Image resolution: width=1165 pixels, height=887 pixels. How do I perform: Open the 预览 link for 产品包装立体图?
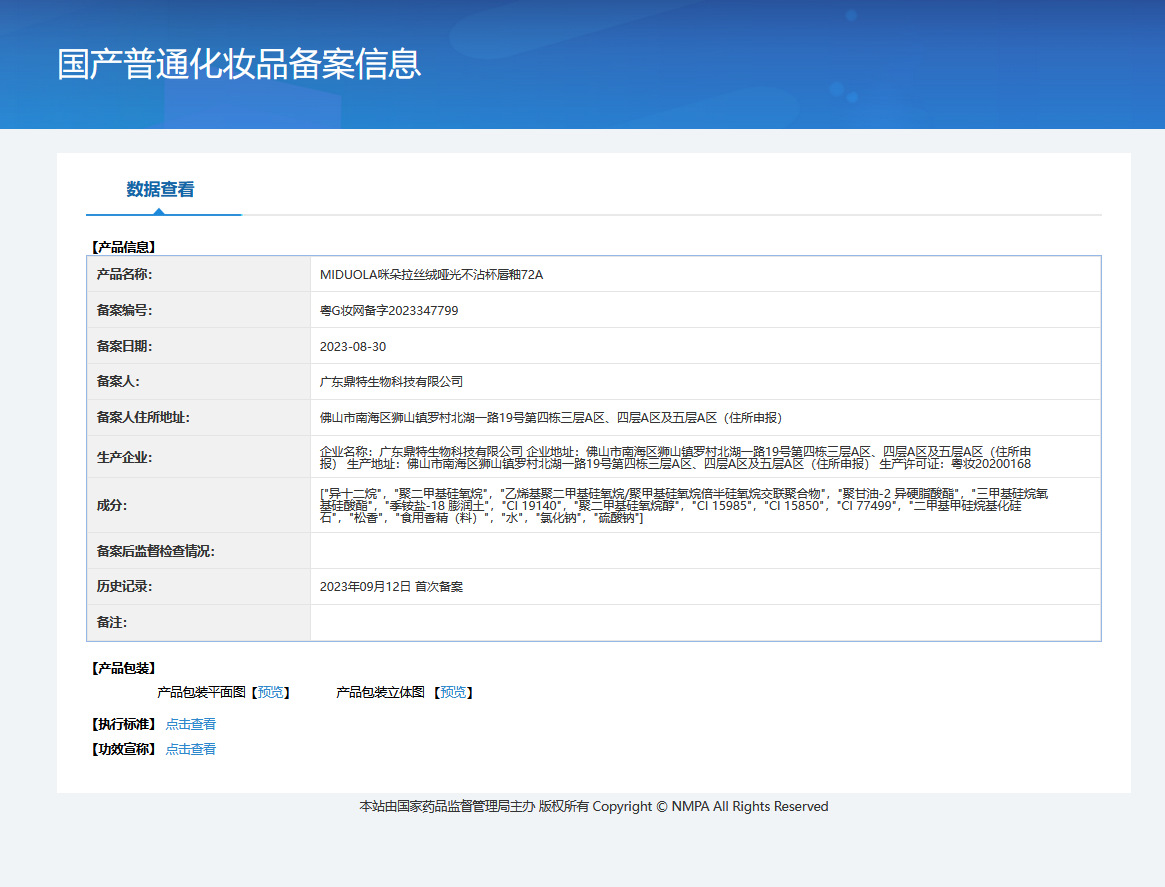(x=453, y=692)
